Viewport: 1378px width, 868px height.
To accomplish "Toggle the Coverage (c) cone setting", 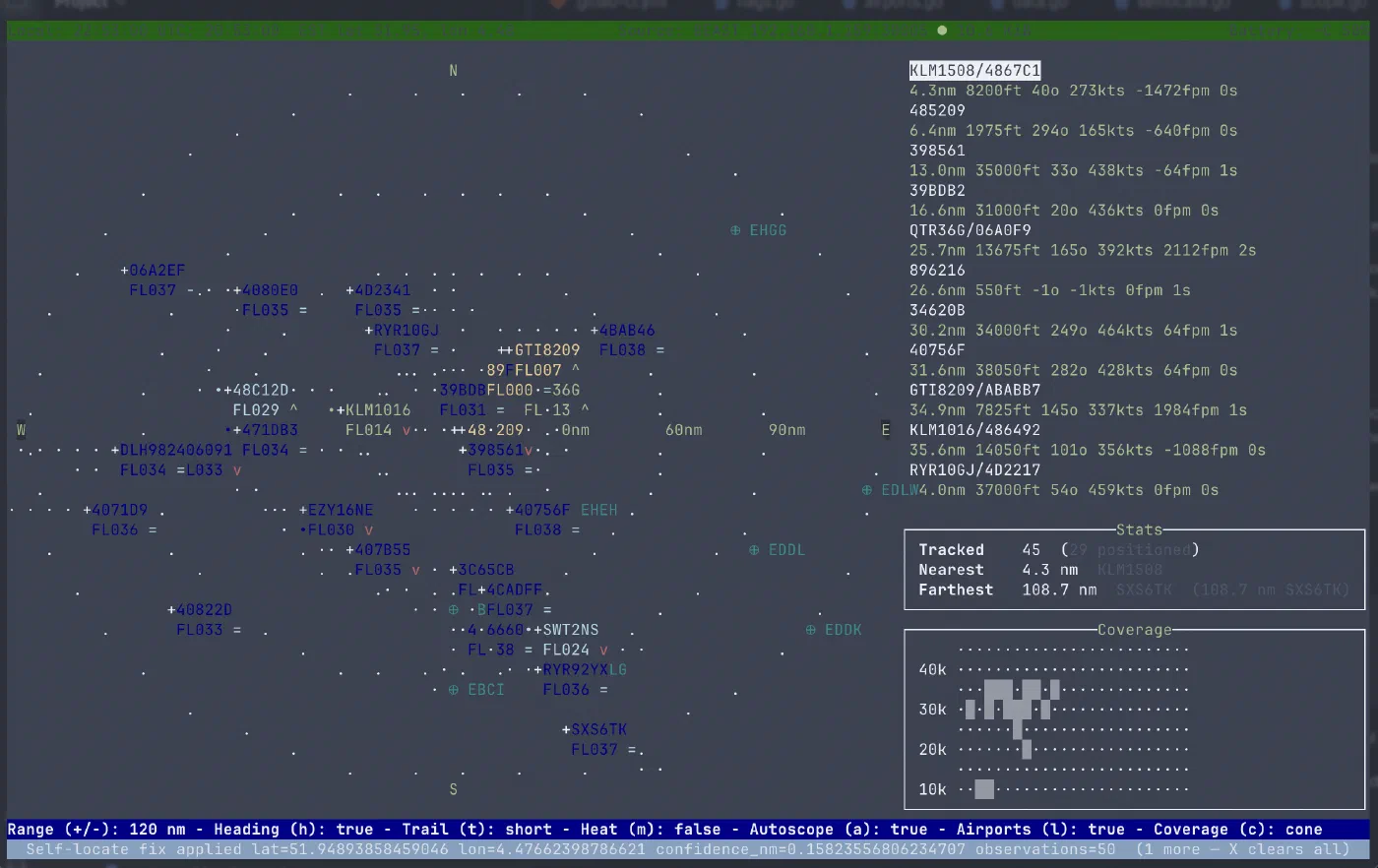I will [x=1237, y=830].
